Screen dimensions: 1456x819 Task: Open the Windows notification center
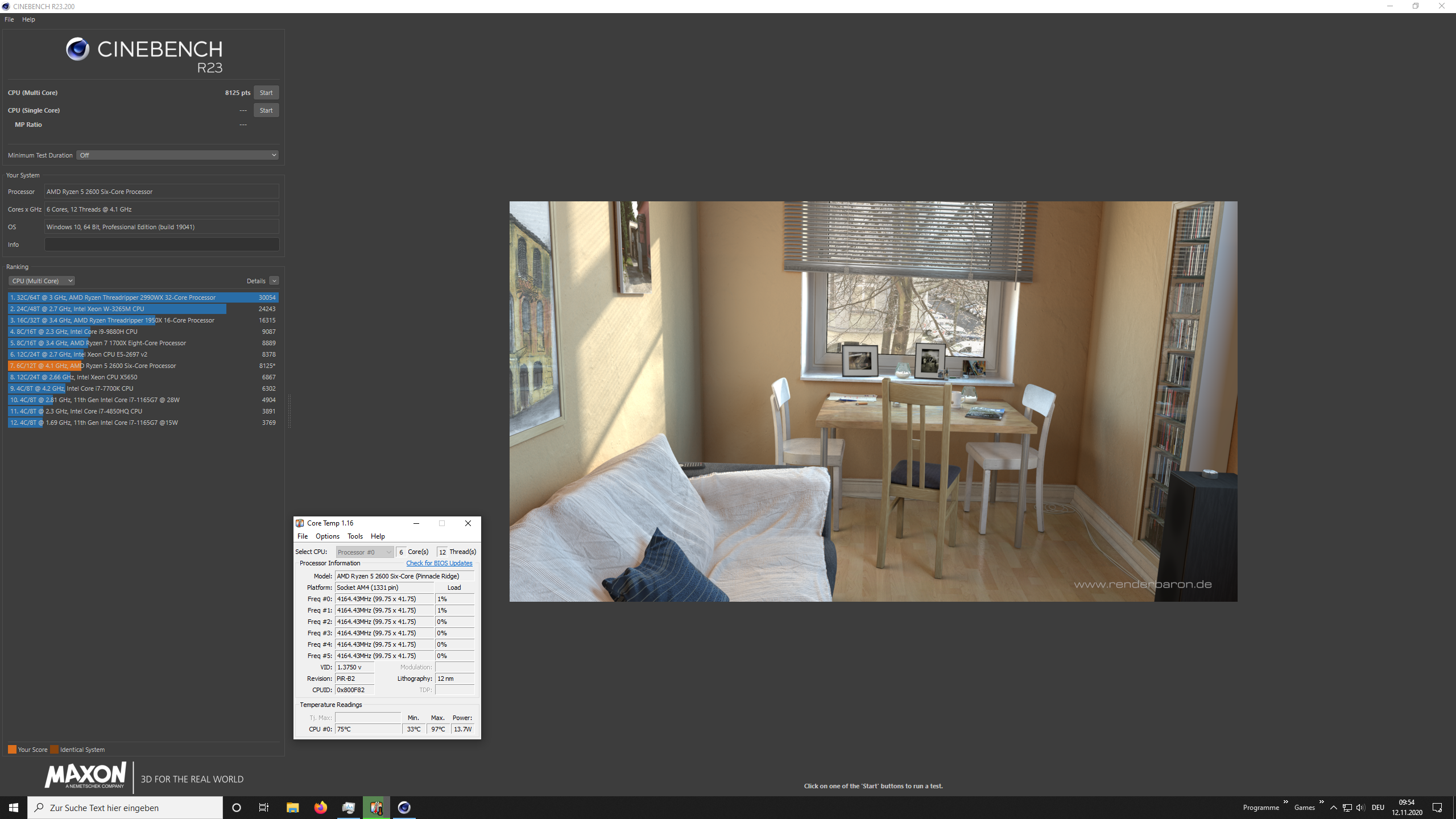click(x=1437, y=808)
